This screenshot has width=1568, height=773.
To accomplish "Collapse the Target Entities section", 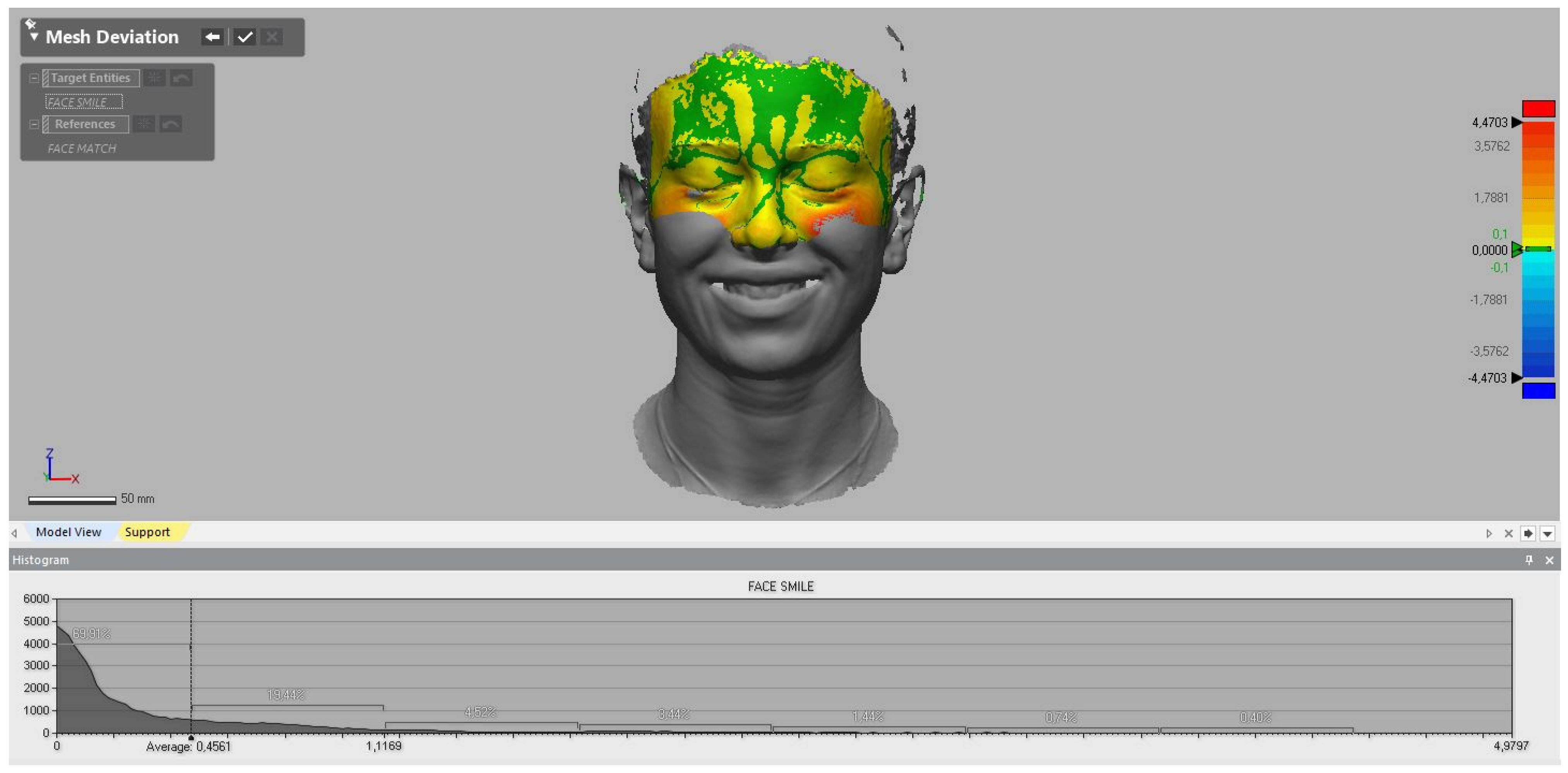I will (34, 78).
